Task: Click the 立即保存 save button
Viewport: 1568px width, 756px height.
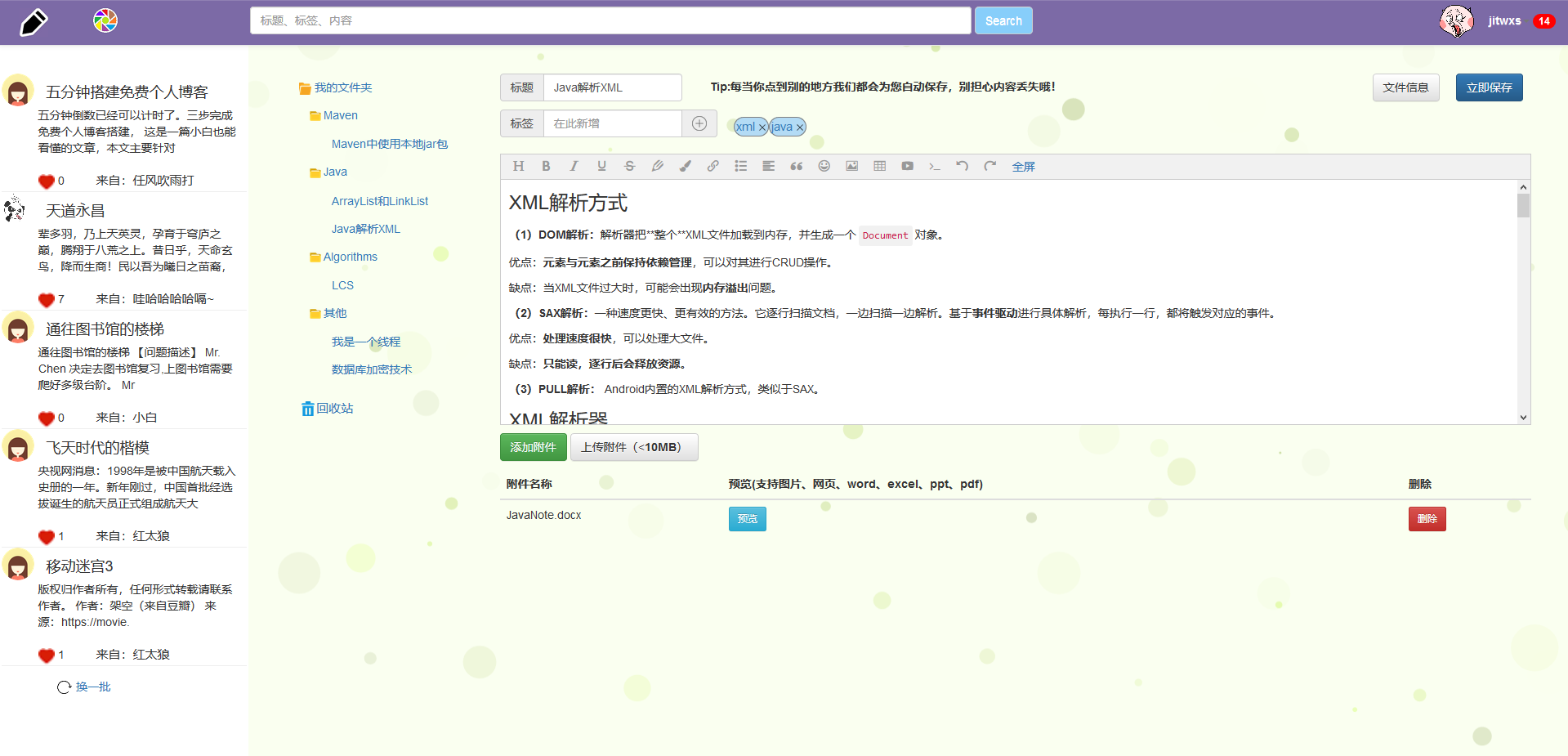Action: pos(1488,87)
